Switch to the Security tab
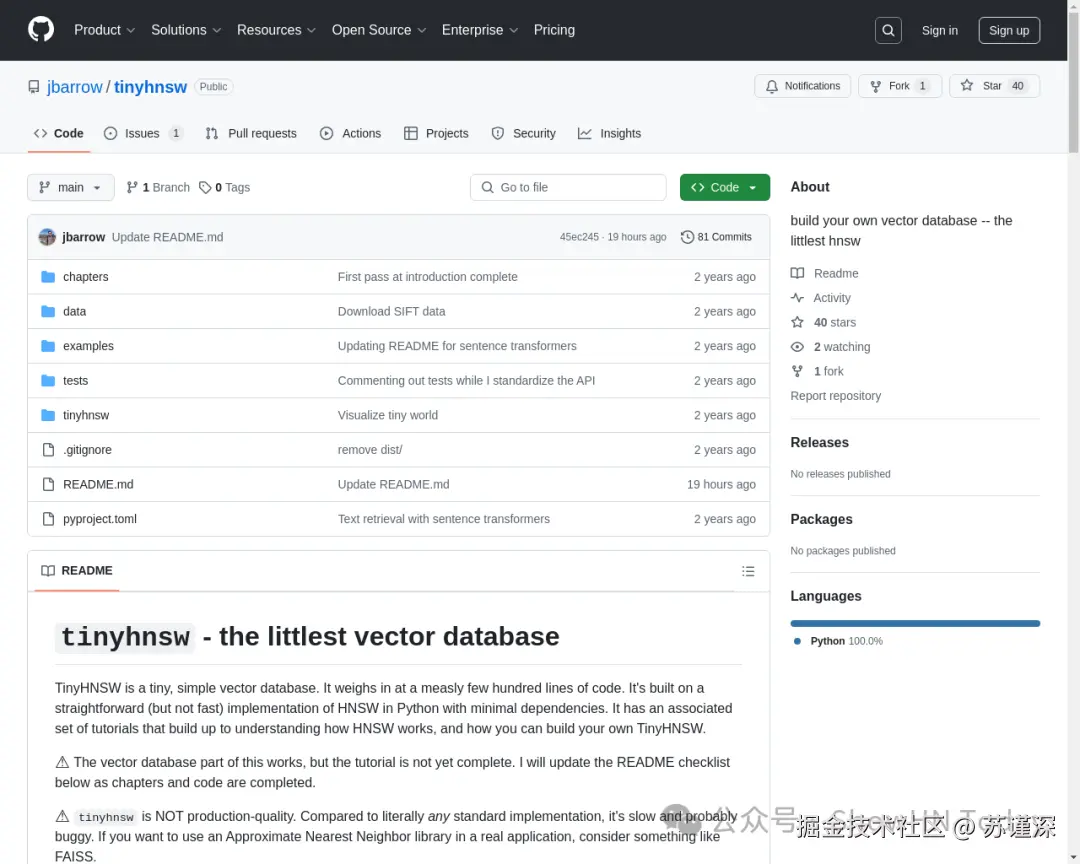 [x=523, y=134]
